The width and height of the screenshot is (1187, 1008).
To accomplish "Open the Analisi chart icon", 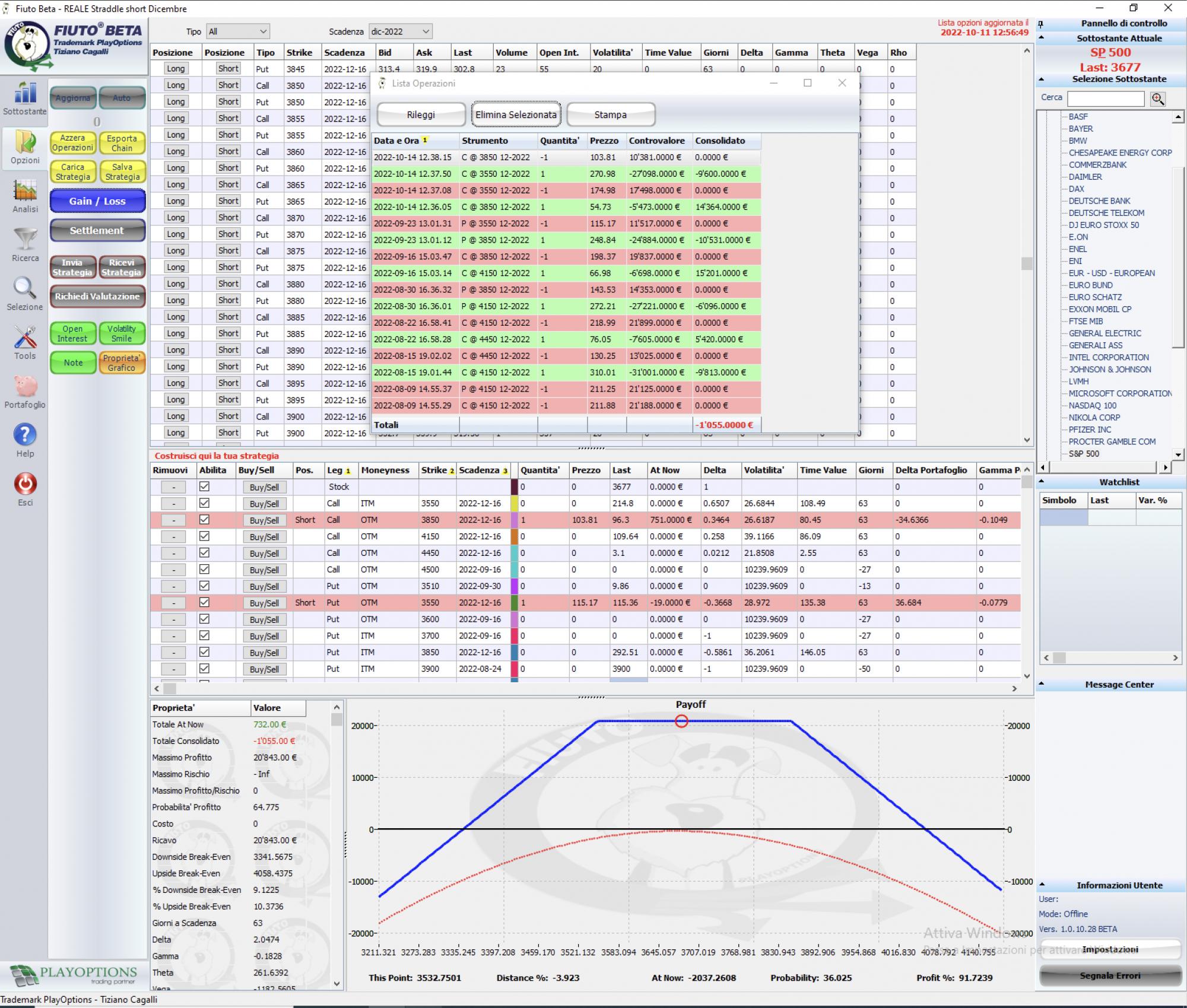I will point(25,191).
